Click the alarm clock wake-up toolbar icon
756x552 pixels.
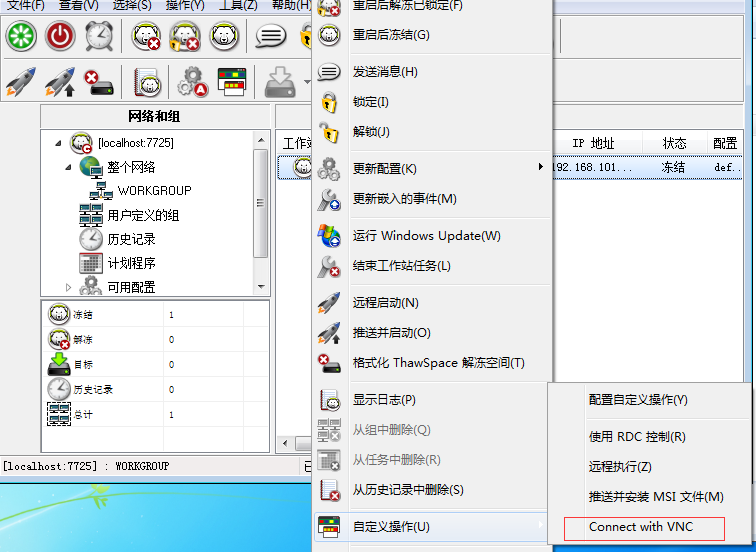pyautogui.click(x=99, y=36)
